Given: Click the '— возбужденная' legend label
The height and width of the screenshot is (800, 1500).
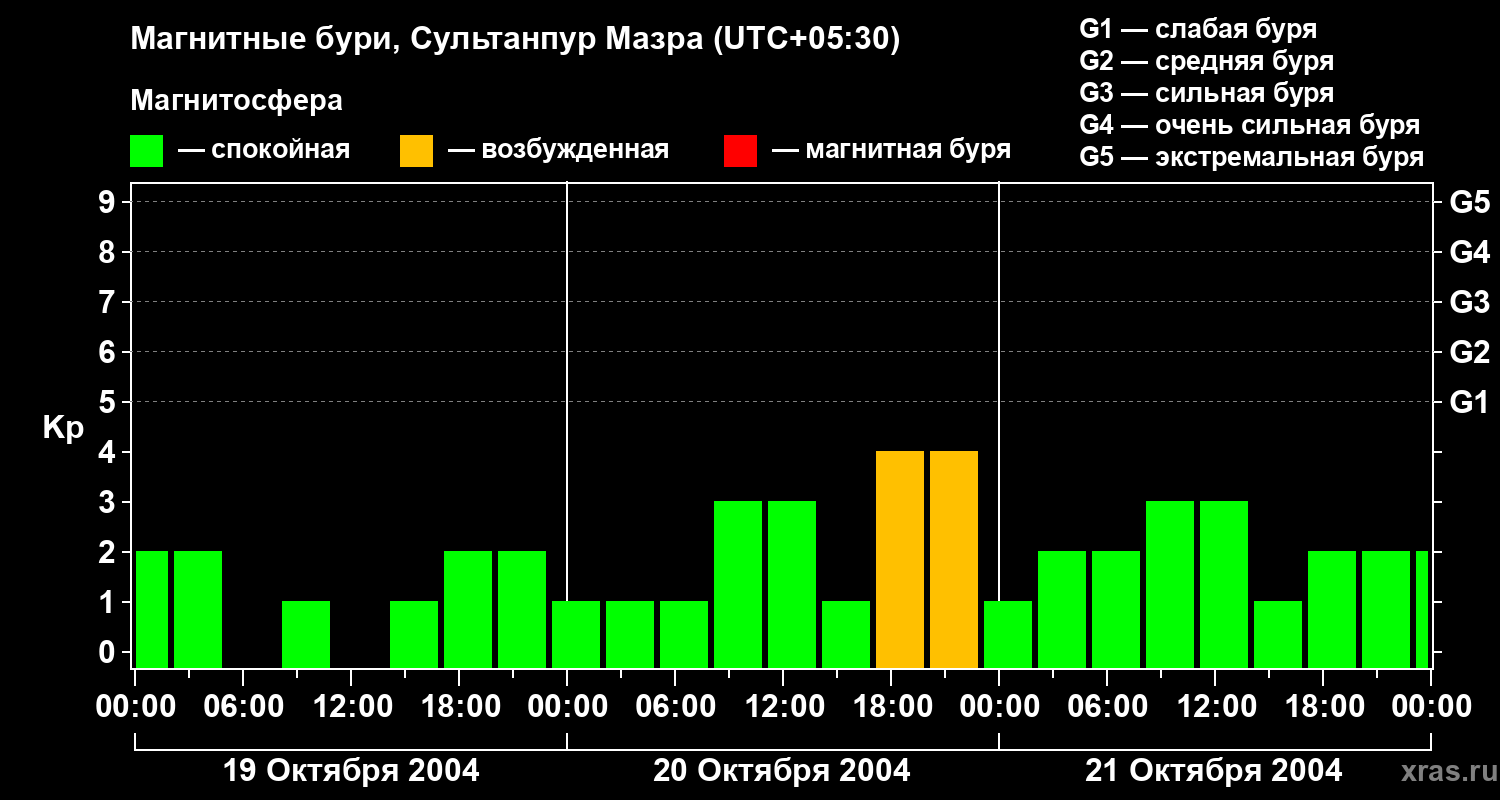Looking at the screenshot, I should point(558,150).
